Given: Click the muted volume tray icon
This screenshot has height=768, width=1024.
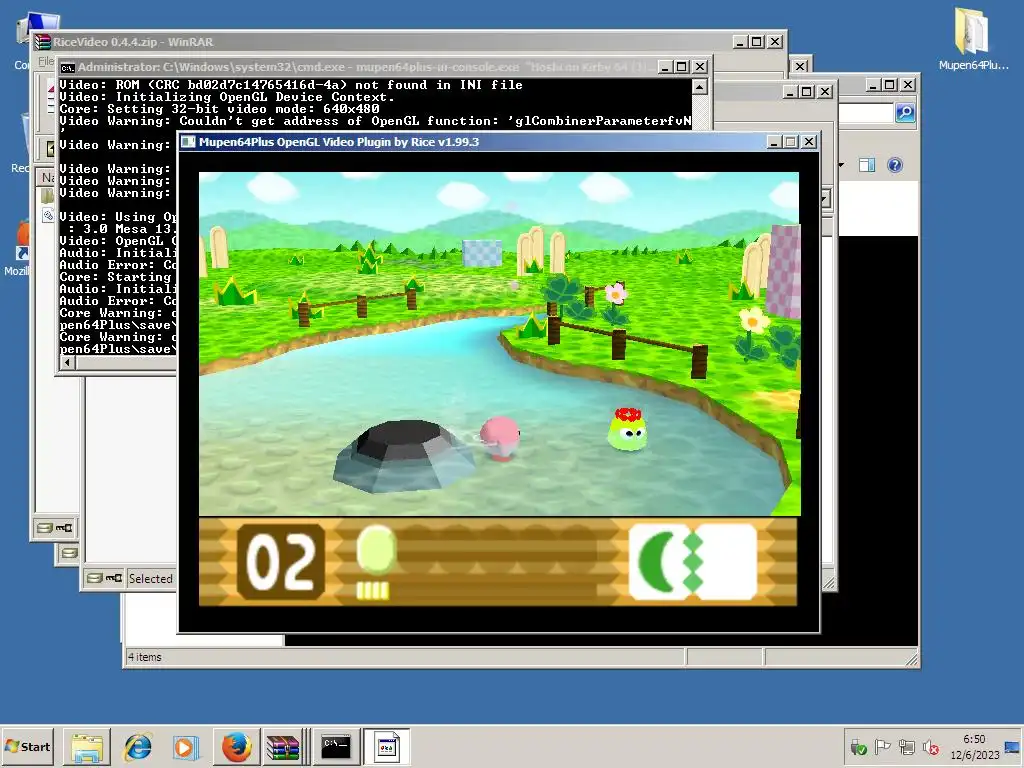Looking at the screenshot, I should (931, 746).
